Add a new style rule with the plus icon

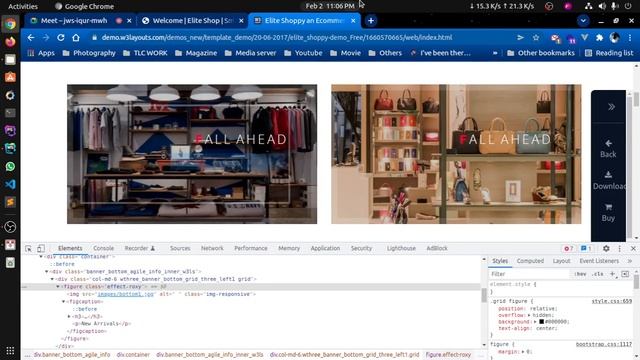coord(612,274)
